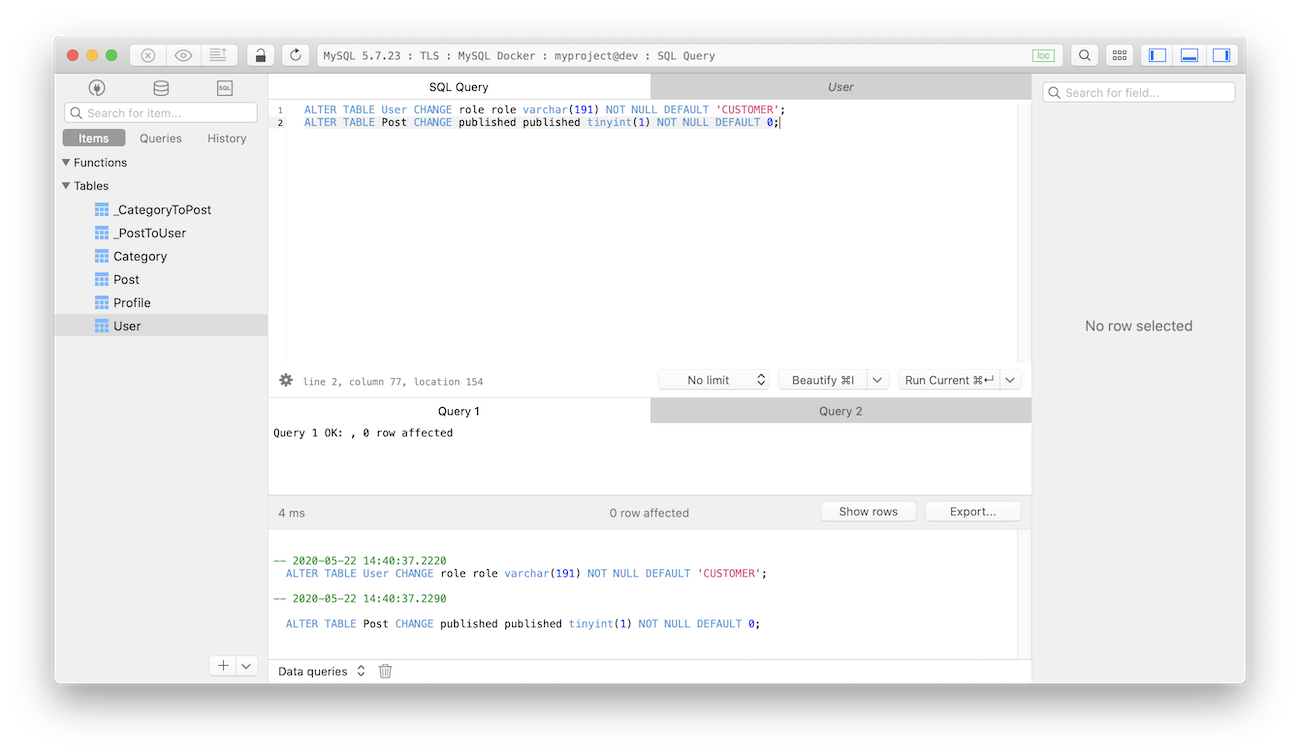Click the Export button
1300x755 pixels.
coord(972,511)
